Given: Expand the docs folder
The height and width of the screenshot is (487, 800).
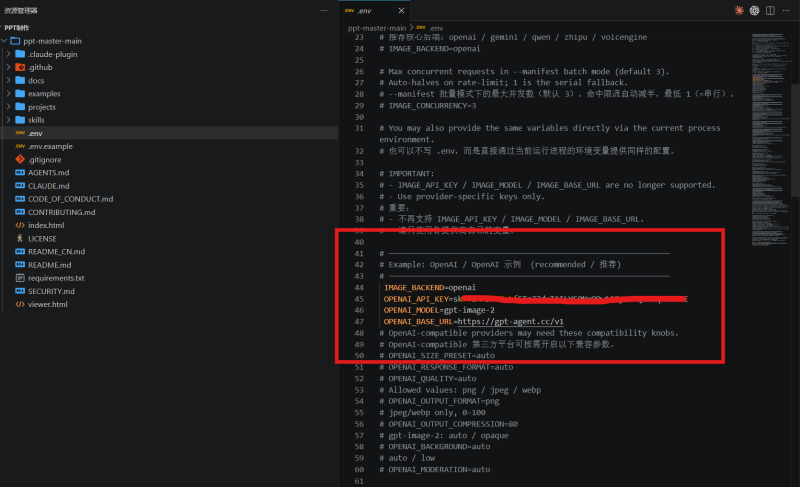Looking at the screenshot, I should click(x=8, y=81).
